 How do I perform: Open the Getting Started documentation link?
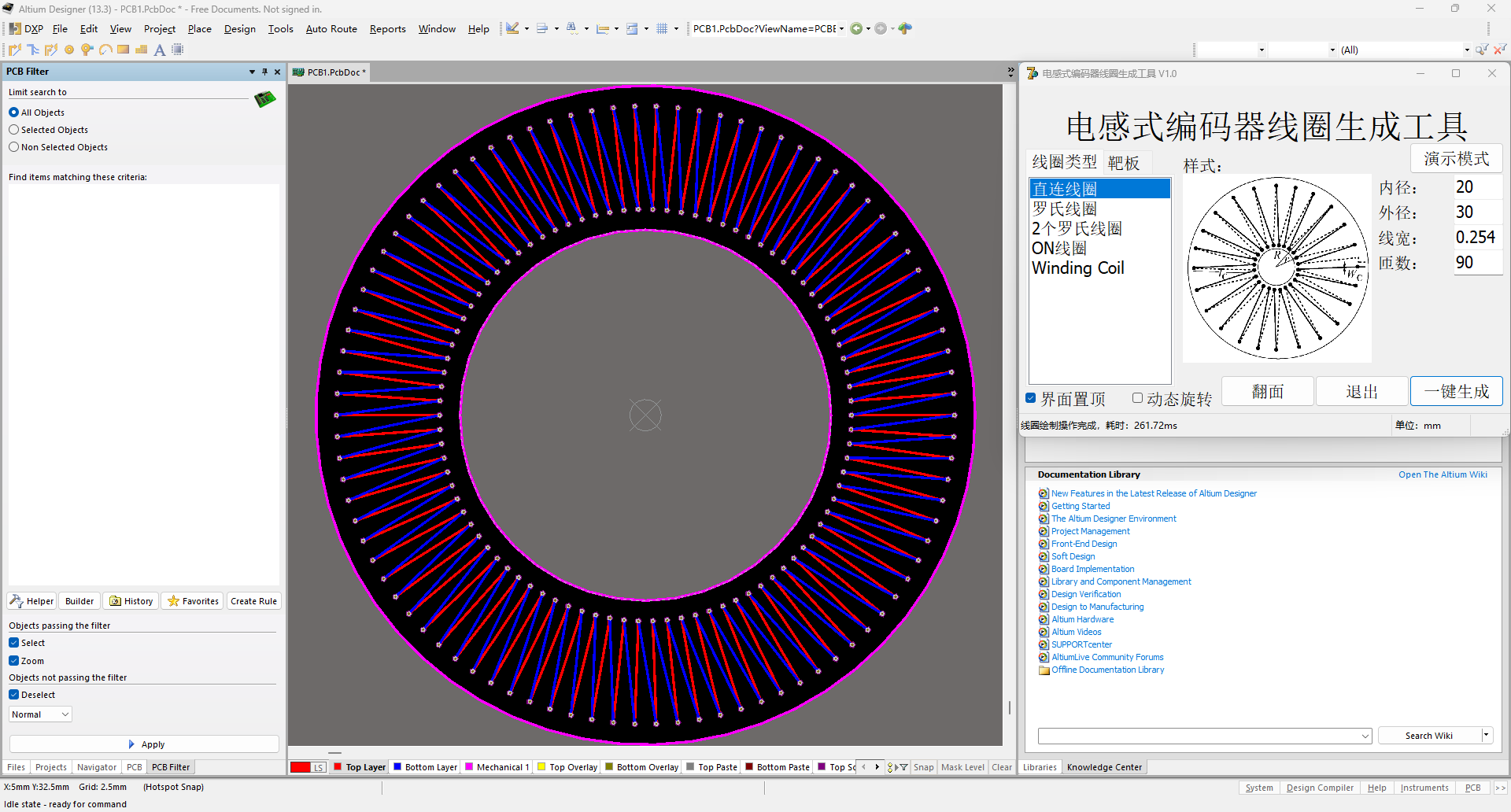pos(1081,506)
